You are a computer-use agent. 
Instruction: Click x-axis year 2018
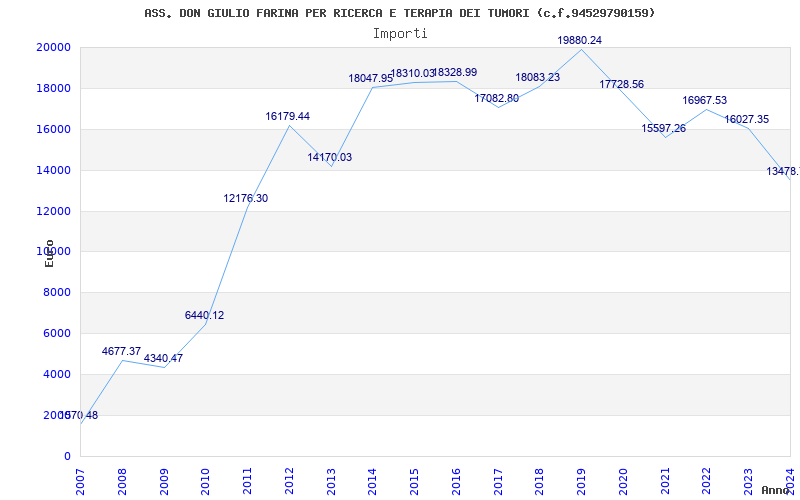pyautogui.click(x=540, y=482)
